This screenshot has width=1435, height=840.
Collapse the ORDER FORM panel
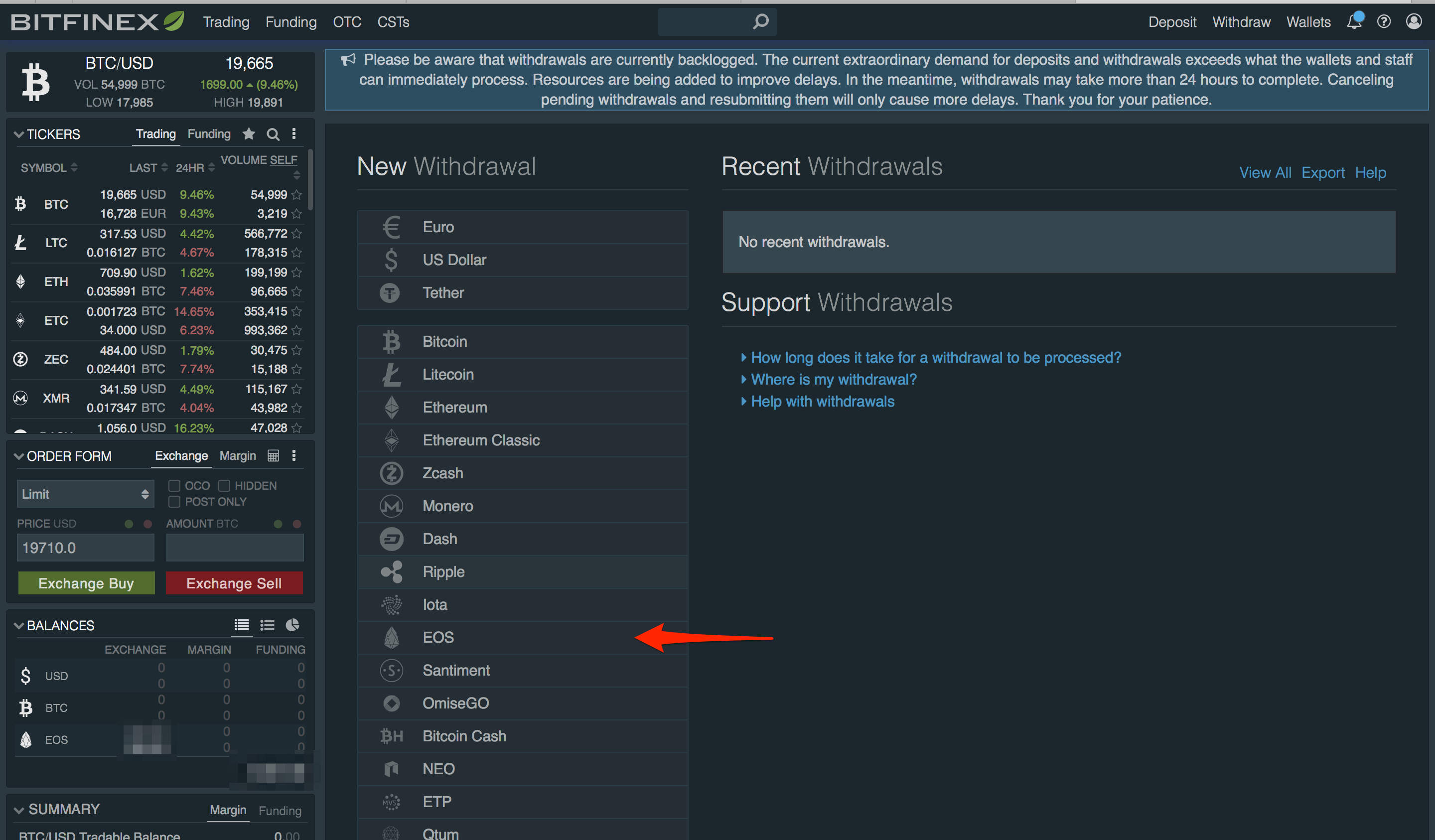[19, 456]
